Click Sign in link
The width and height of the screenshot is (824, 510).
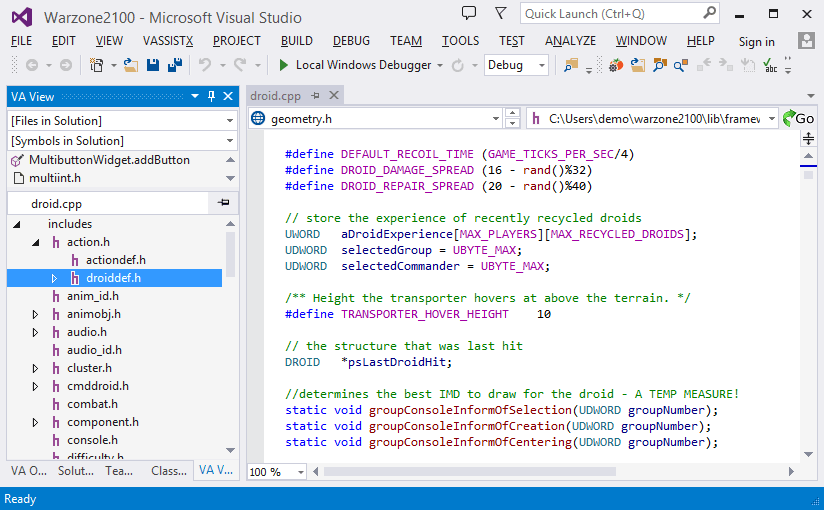pos(756,42)
